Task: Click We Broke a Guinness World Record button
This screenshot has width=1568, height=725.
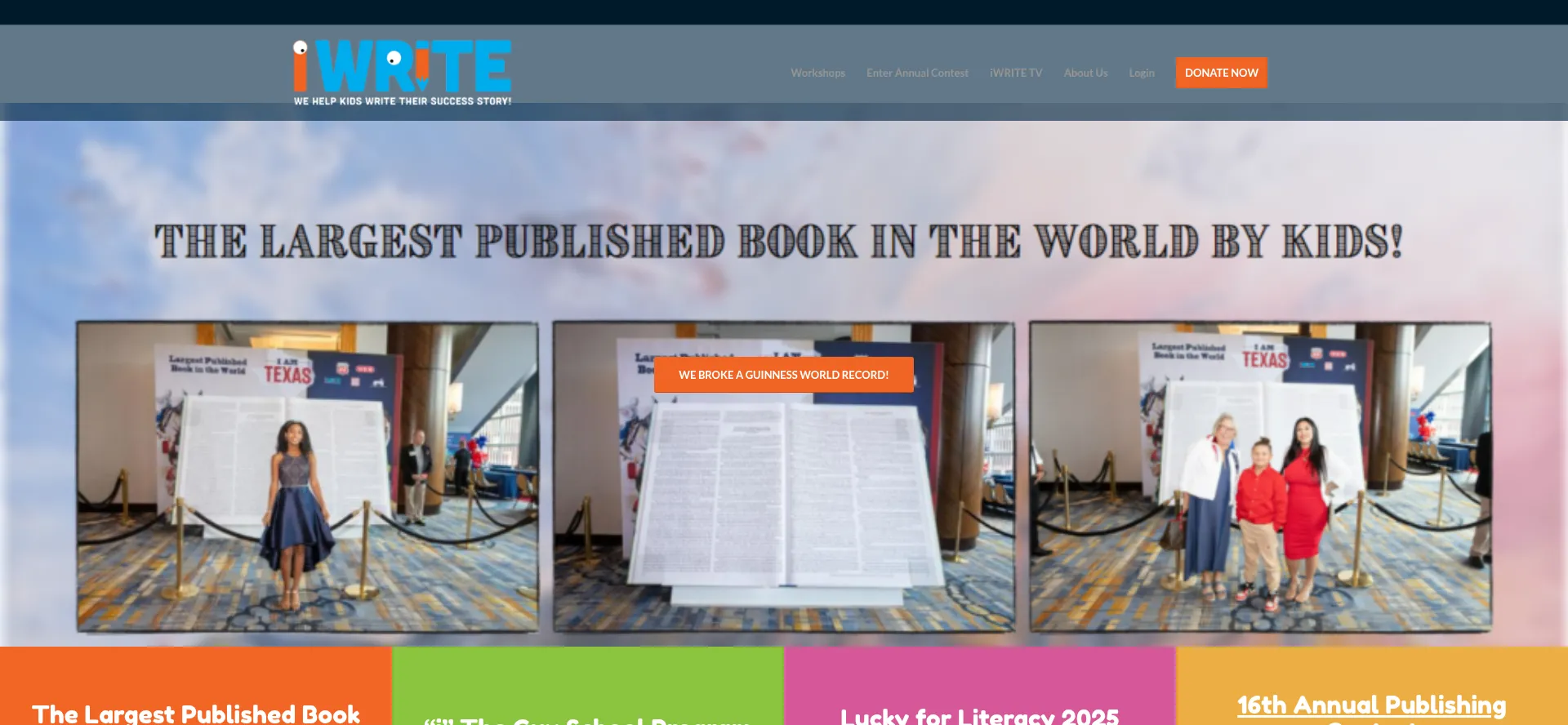Action: 783,375
